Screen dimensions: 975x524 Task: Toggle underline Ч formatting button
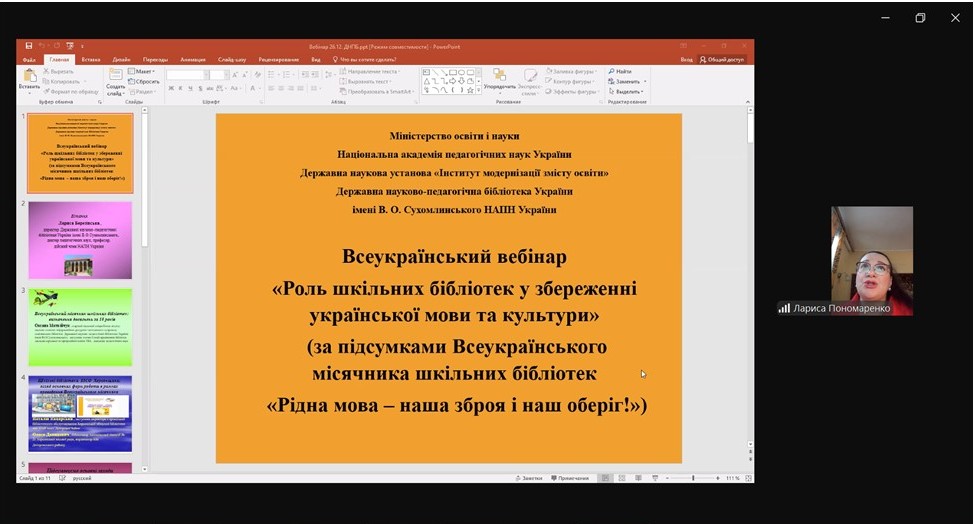(188, 89)
